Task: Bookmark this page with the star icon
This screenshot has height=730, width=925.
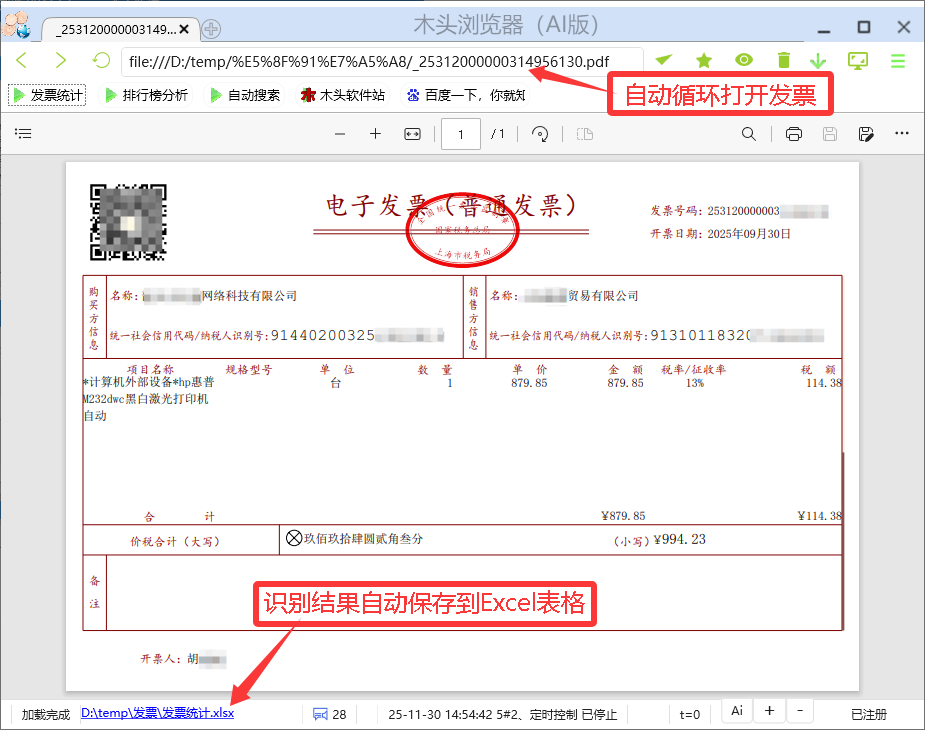Action: coord(703,60)
